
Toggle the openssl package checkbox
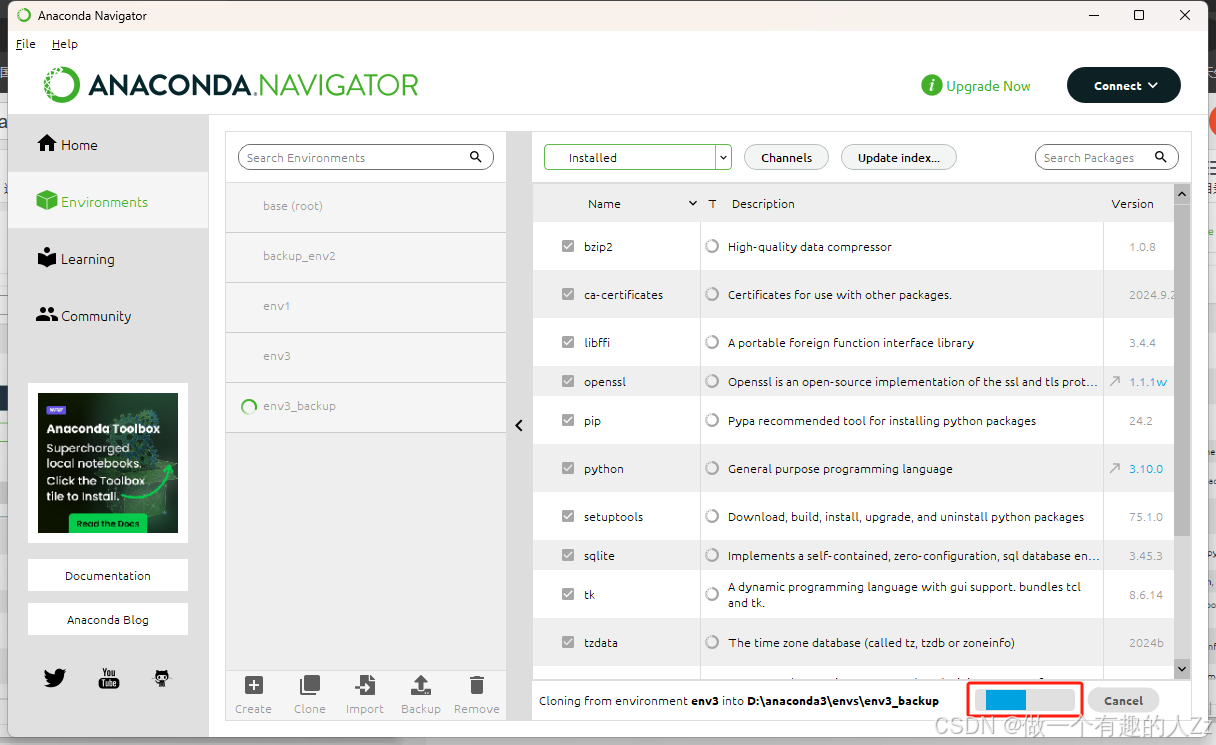568,381
